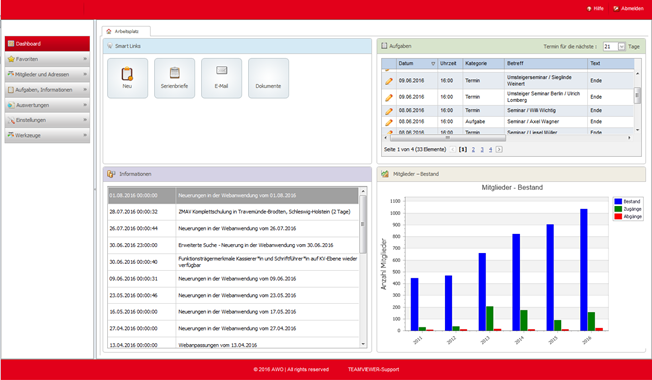Select the 28.07.2016 ZMAV Komplettschulung entry
Viewport: 652px width, 380px height.
point(233,212)
